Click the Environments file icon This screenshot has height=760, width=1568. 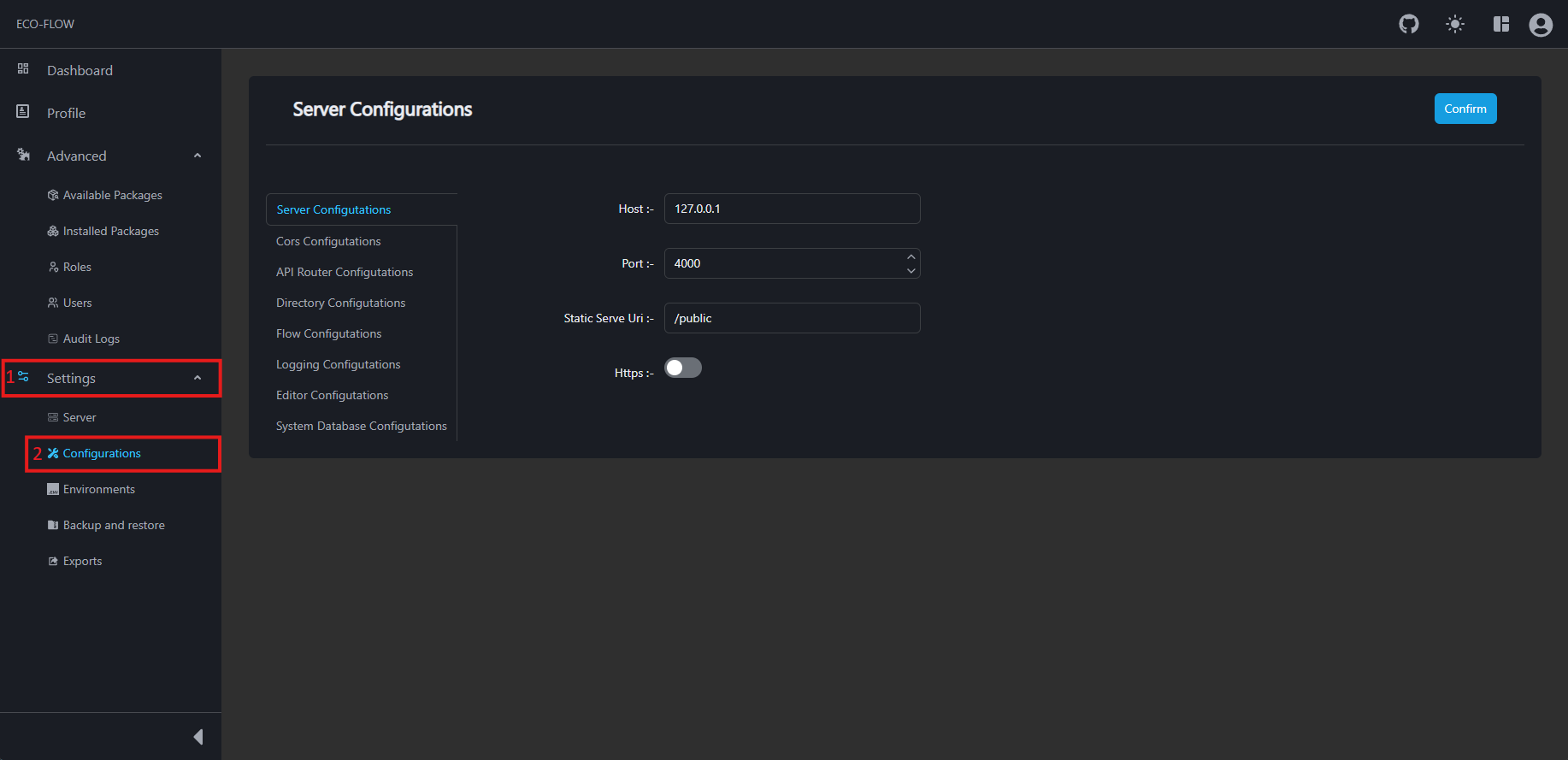pyautogui.click(x=53, y=489)
